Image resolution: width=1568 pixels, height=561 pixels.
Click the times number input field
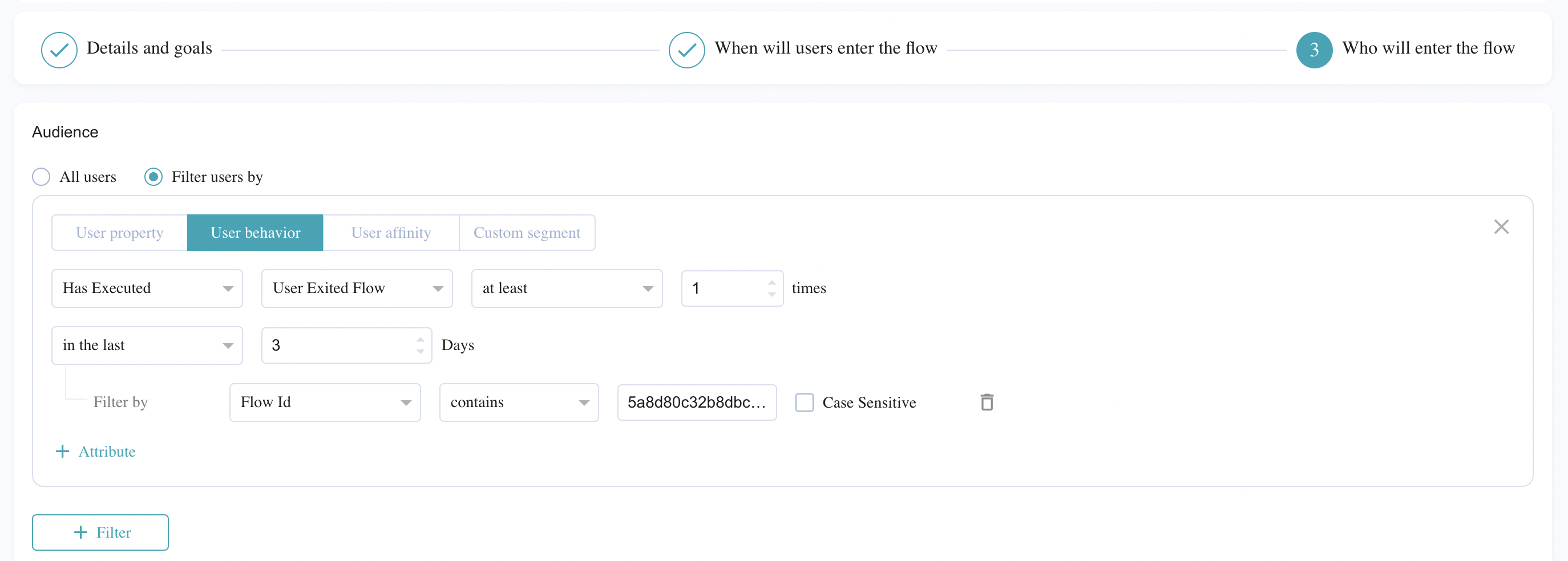pyautogui.click(x=732, y=288)
